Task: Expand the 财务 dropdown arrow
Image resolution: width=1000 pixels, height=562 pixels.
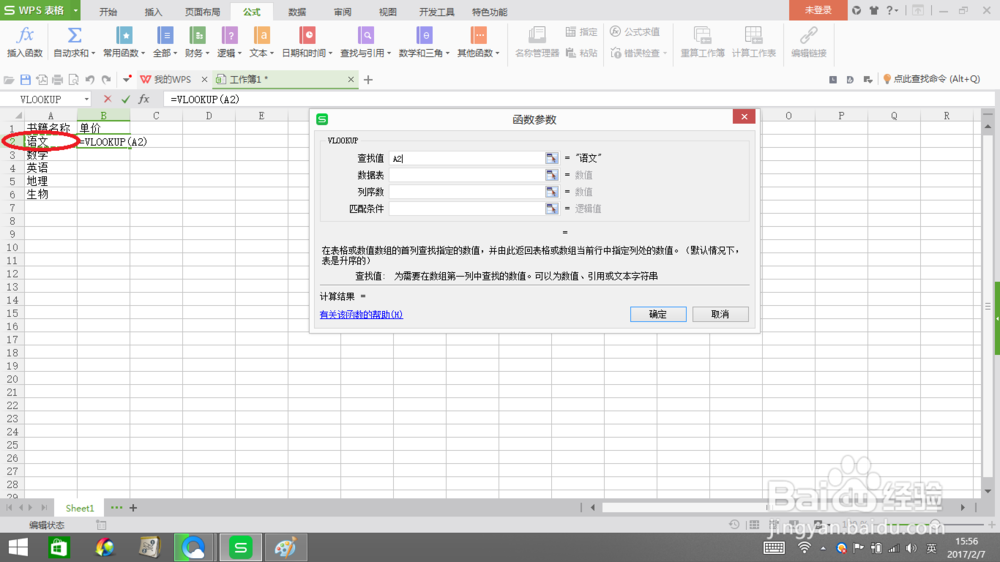Action: pos(207,54)
